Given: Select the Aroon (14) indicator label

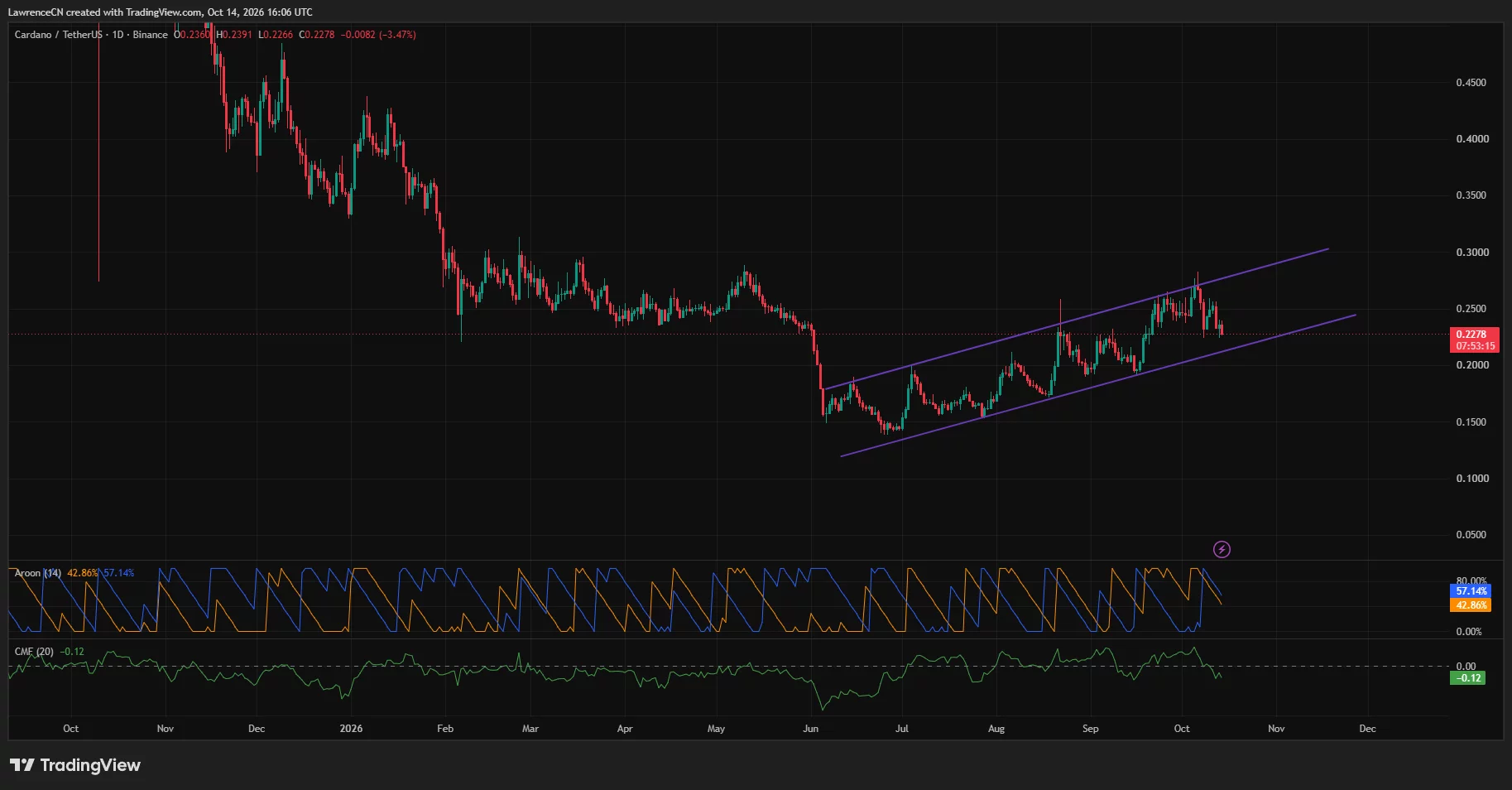Looking at the screenshot, I should 38,573.
